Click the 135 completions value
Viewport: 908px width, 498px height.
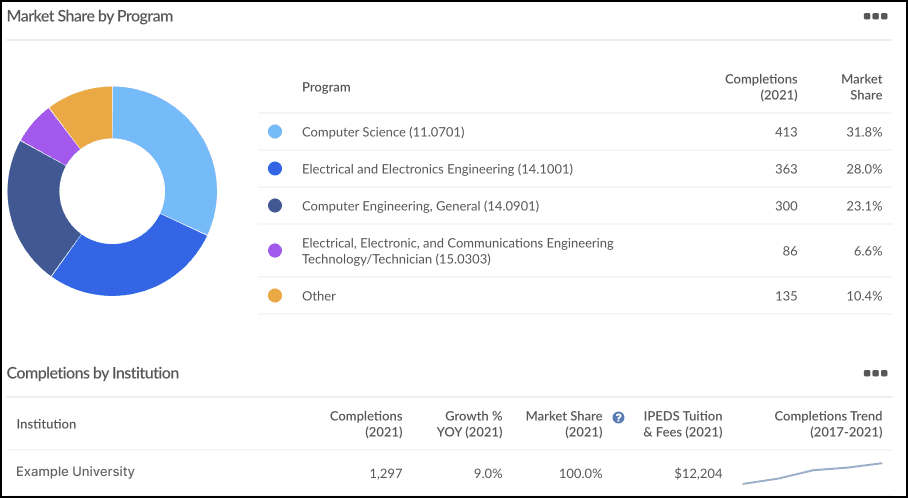pyautogui.click(x=786, y=296)
